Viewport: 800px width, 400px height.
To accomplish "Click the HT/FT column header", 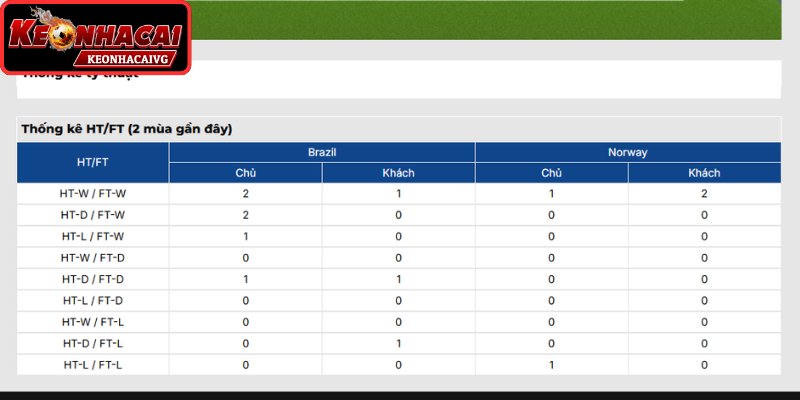I will click(x=93, y=162).
